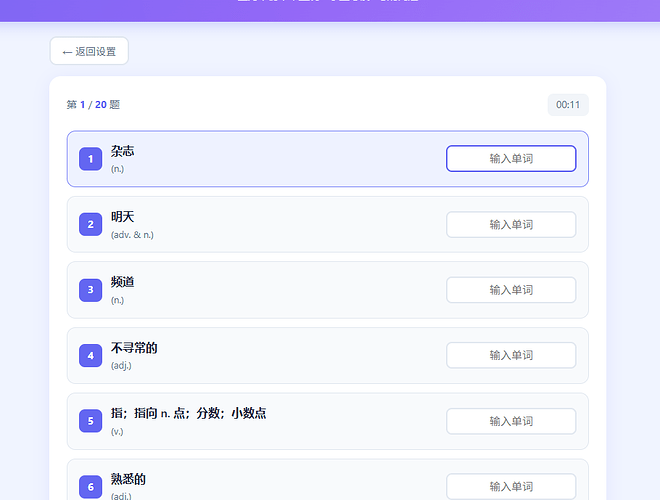
Task: Activate the input box in question 5
Action: [x=510, y=421]
